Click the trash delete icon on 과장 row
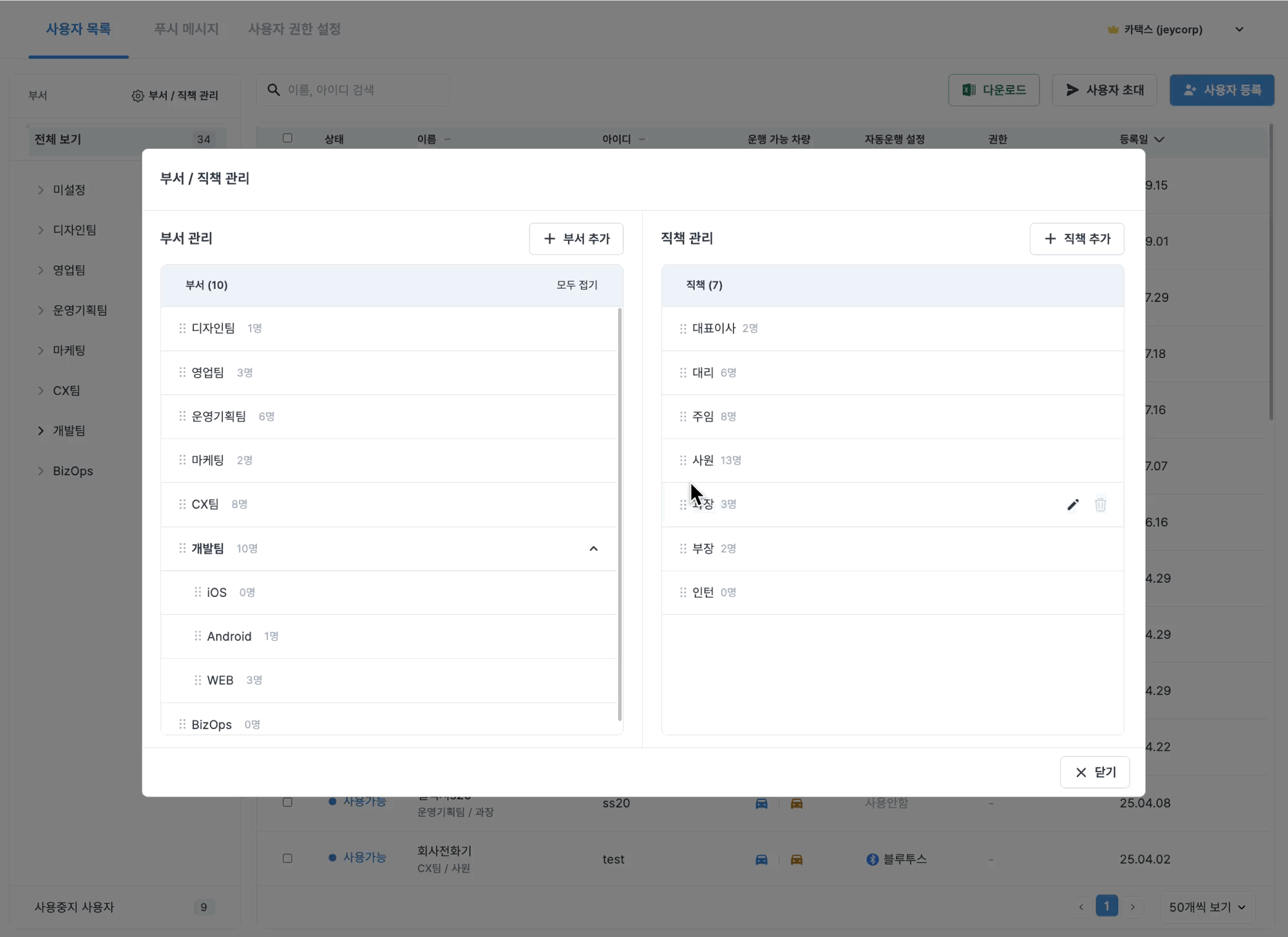This screenshot has width=1288, height=937. pyautogui.click(x=1100, y=505)
